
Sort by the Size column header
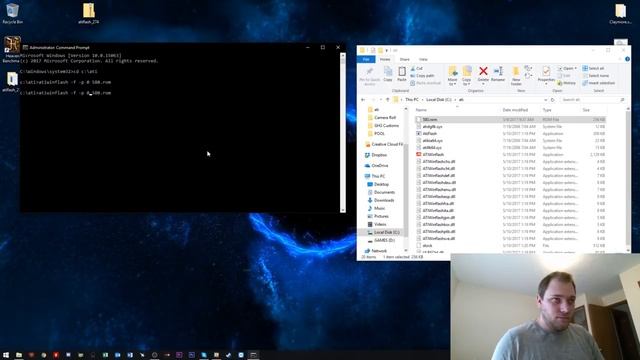586,110
